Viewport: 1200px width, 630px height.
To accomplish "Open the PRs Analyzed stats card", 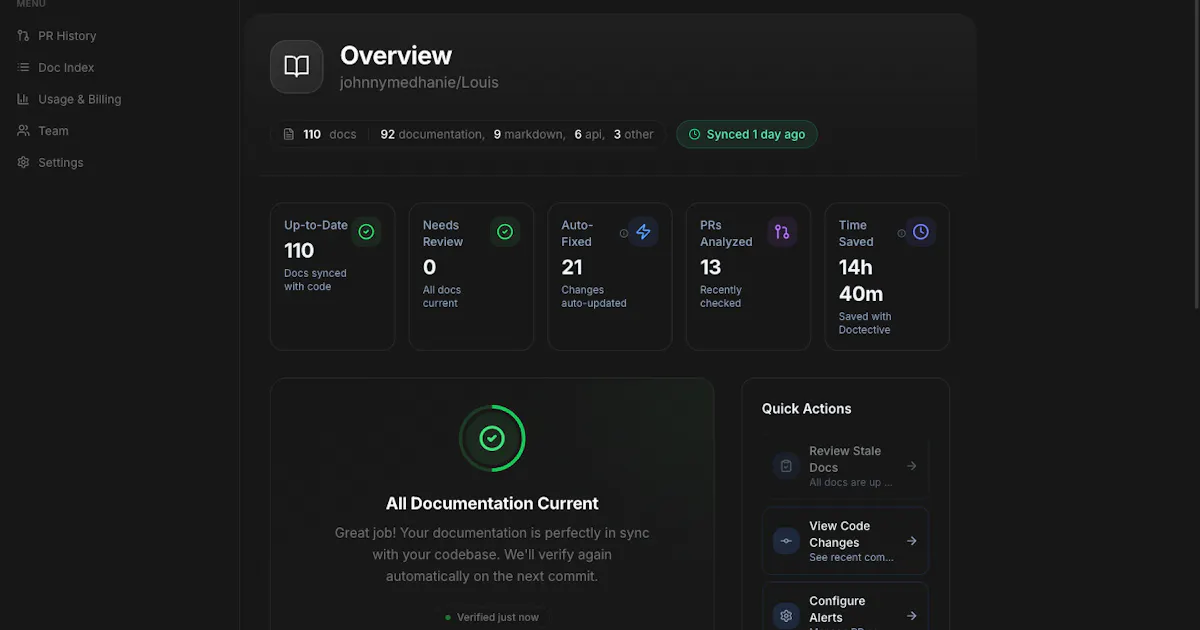I will click(748, 277).
